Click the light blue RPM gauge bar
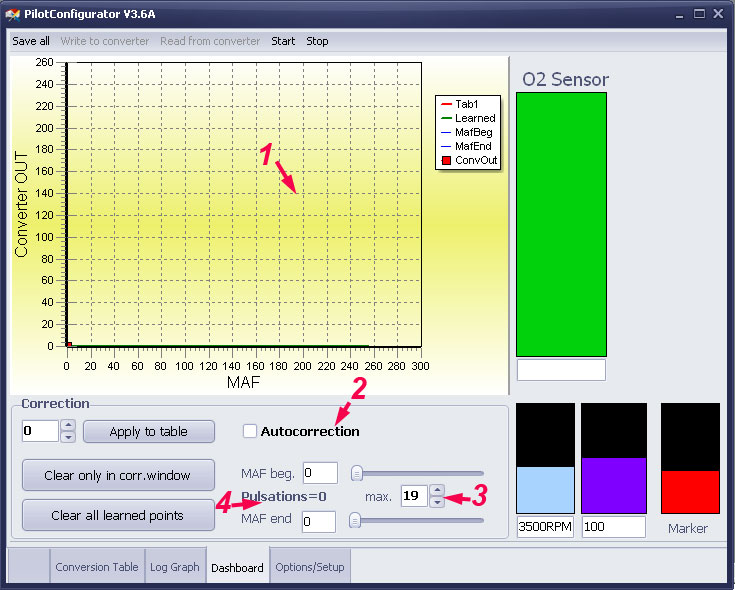Viewport: 735px width, 590px height. click(546, 490)
